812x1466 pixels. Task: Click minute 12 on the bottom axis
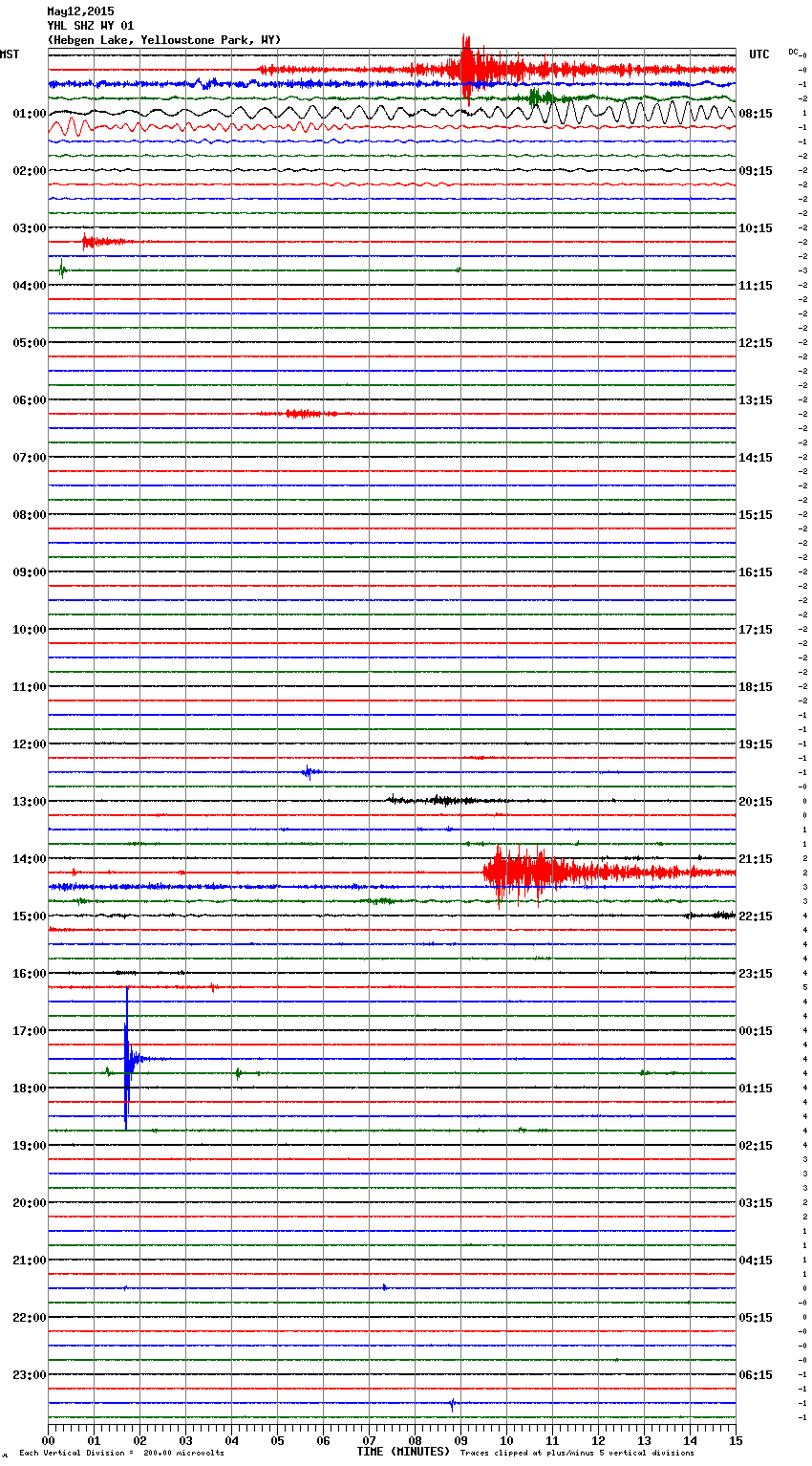(x=598, y=1440)
